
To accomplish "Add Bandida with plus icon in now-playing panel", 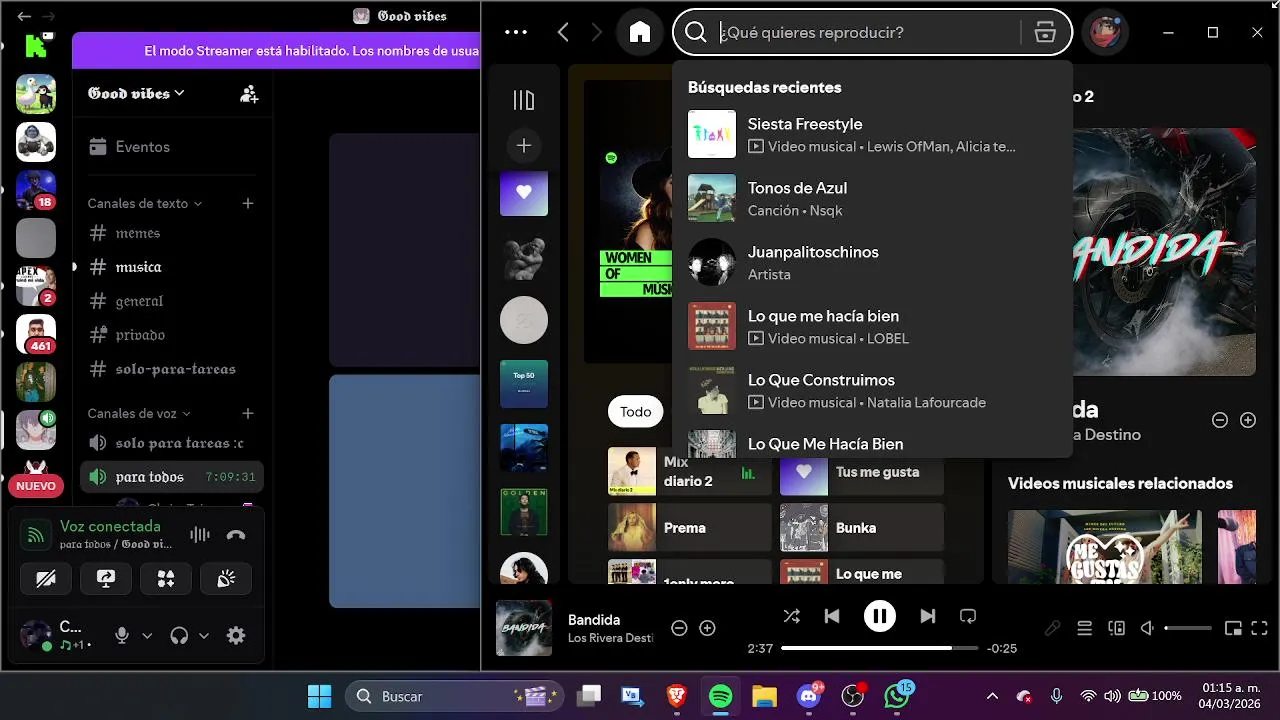I will pyautogui.click(x=1248, y=420).
